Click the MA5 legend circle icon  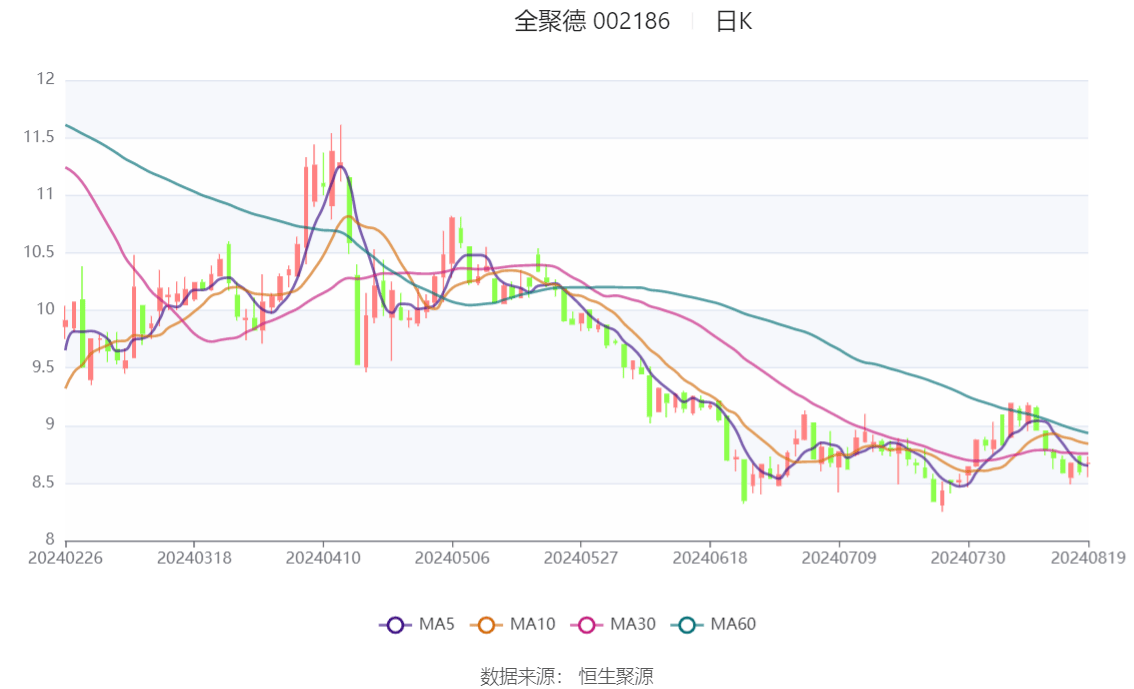coord(397,624)
